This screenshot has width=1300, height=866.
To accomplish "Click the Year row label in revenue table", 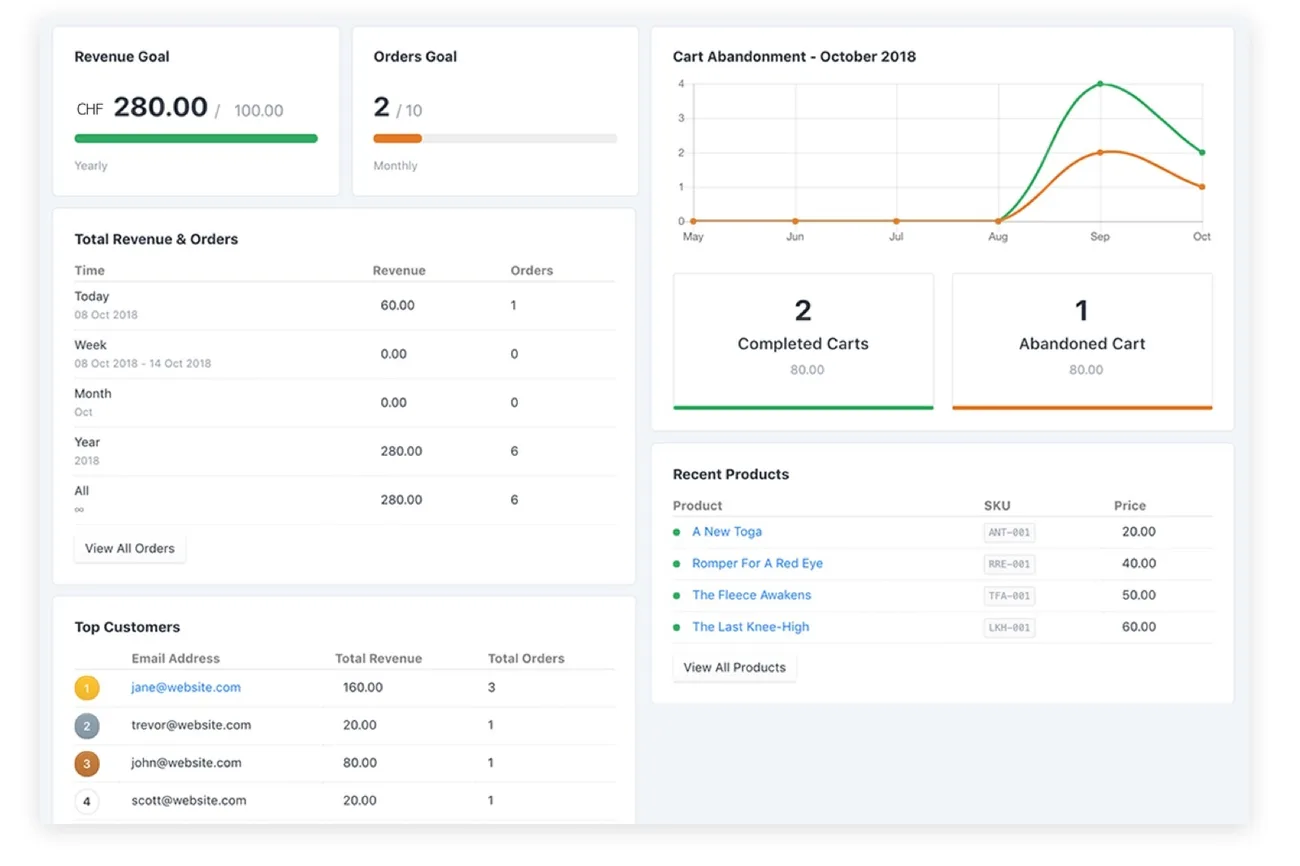I will click(x=87, y=442).
